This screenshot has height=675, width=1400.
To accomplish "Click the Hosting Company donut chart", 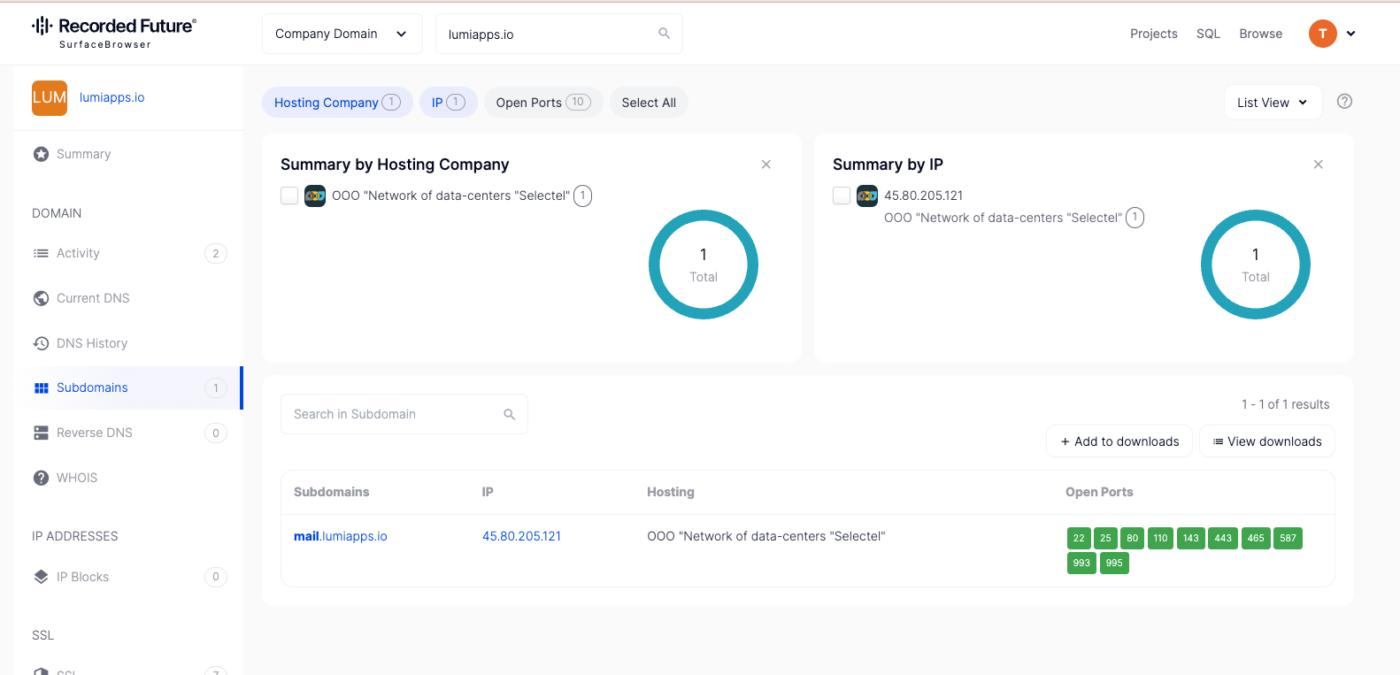I will point(703,265).
